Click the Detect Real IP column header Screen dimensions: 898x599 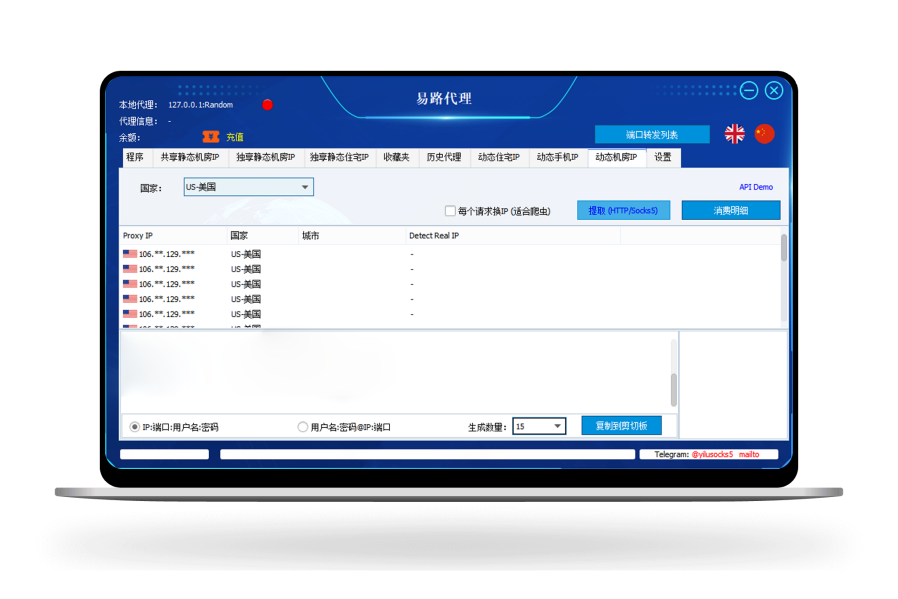pos(513,235)
